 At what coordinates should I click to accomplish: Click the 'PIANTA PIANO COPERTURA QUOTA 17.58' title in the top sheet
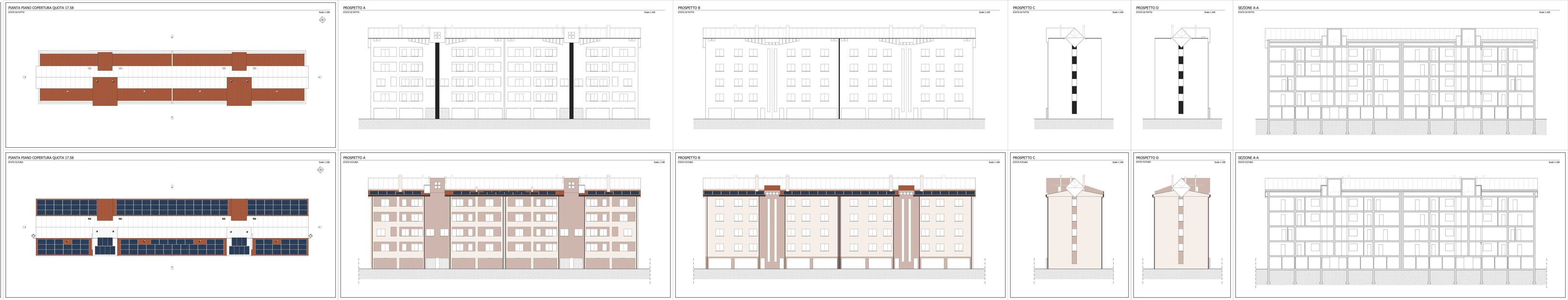(41, 8)
